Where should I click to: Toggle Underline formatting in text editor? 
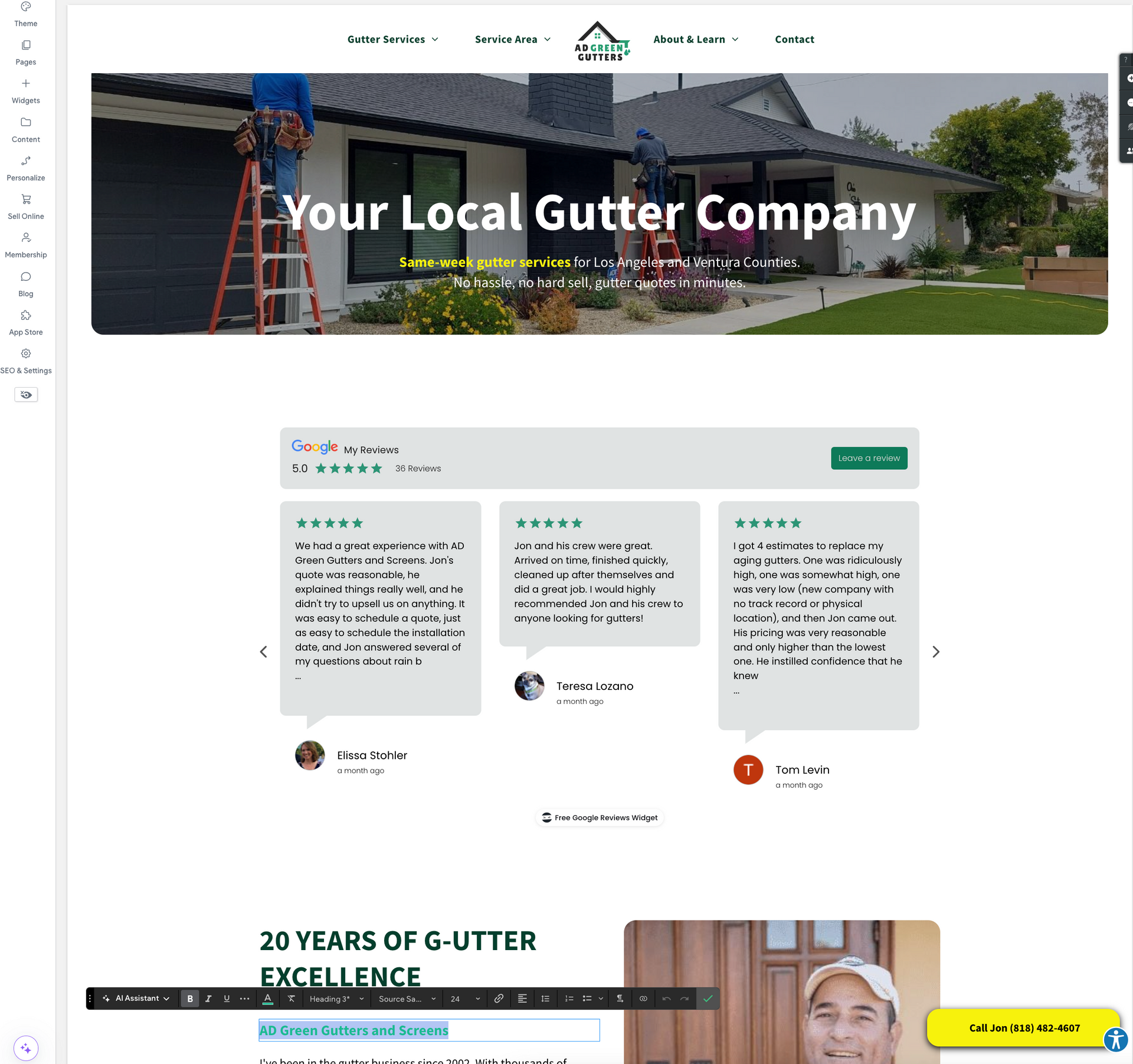point(227,999)
